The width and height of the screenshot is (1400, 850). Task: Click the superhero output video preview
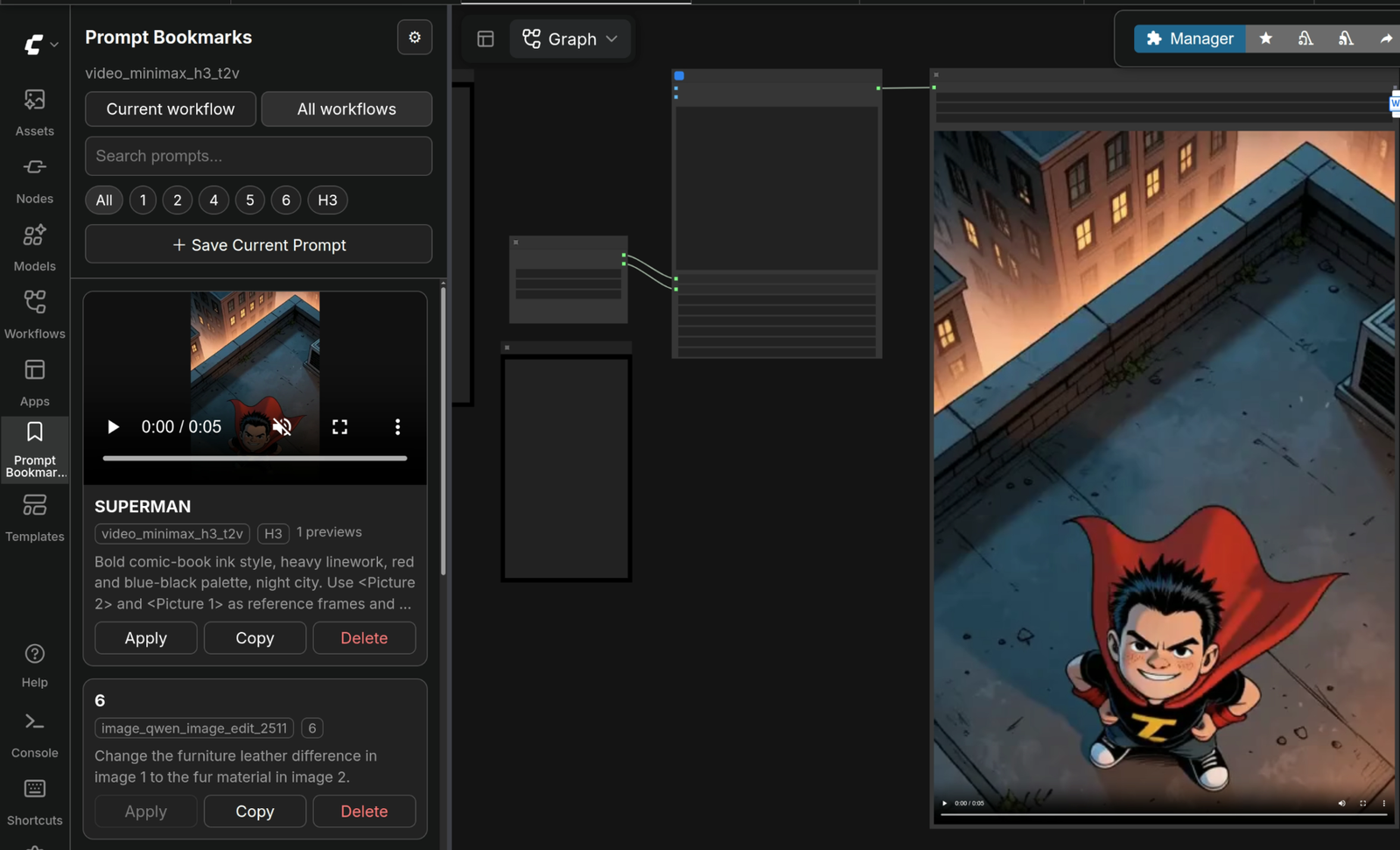pos(1164,477)
